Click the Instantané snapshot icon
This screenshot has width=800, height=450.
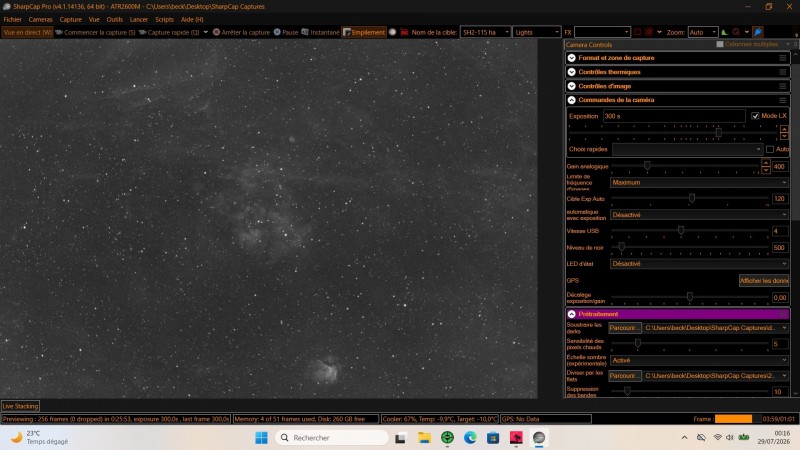305,32
